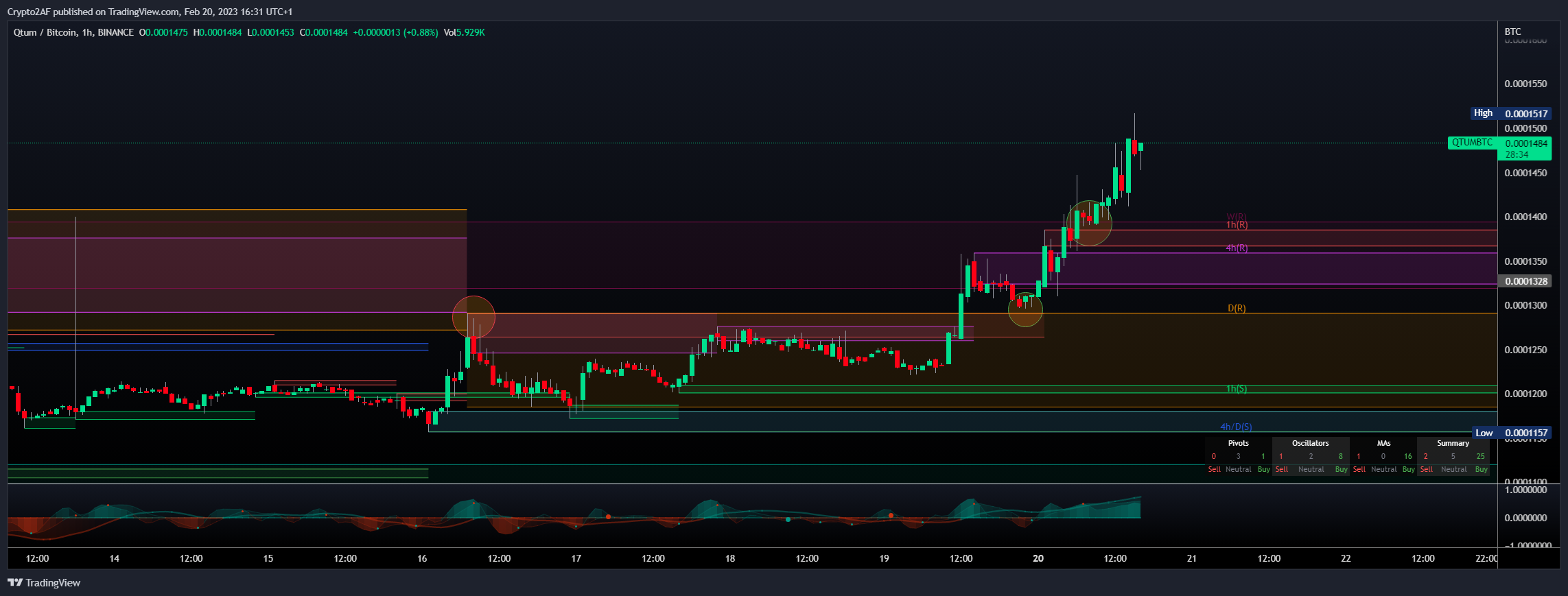The height and width of the screenshot is (596, 1568).
Task: Select the 1h(S) support level label
Action: click(x=1237, y=389)
